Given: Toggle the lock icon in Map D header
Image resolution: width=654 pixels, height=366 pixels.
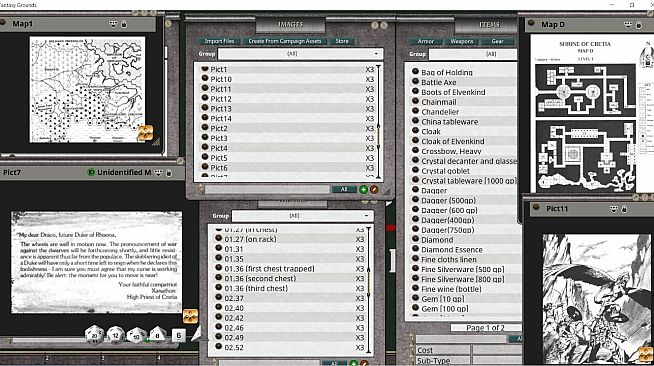Looking at the screenshot, I should [x=639, y=25].
